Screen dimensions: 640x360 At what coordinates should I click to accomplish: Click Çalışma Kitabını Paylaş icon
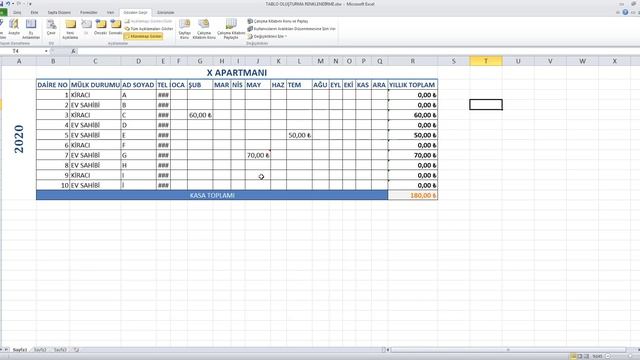[x=231, y=29]
